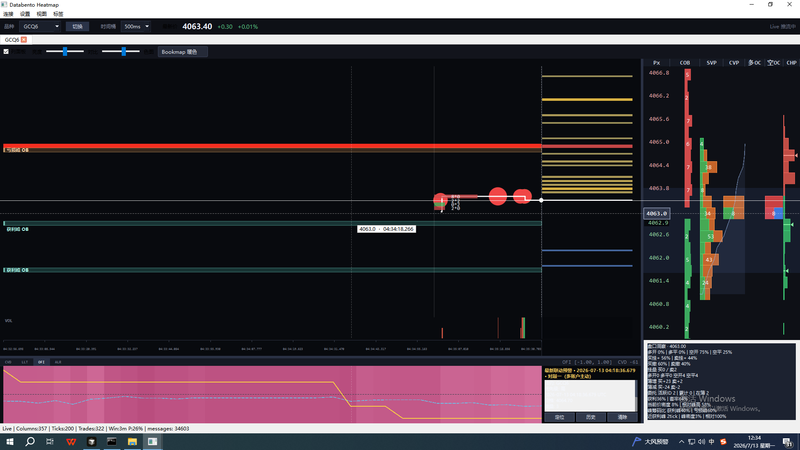Open the Bookmap color scheme selector
The width and height of the screenshot is (800, 450).
pyautogui.click(x=182, y=52)
